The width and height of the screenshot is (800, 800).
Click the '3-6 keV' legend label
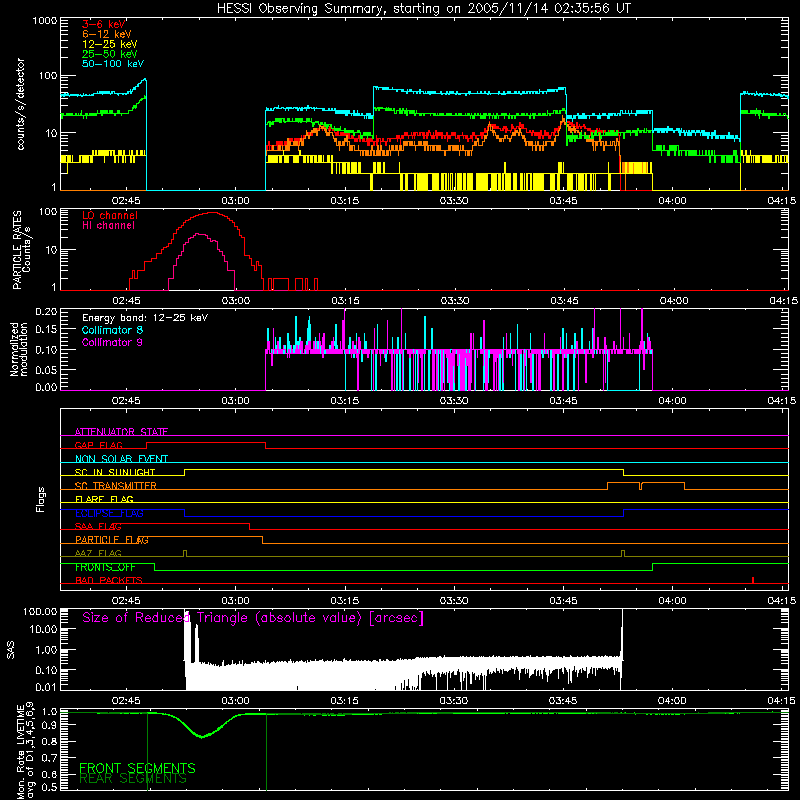click(104, 24)
